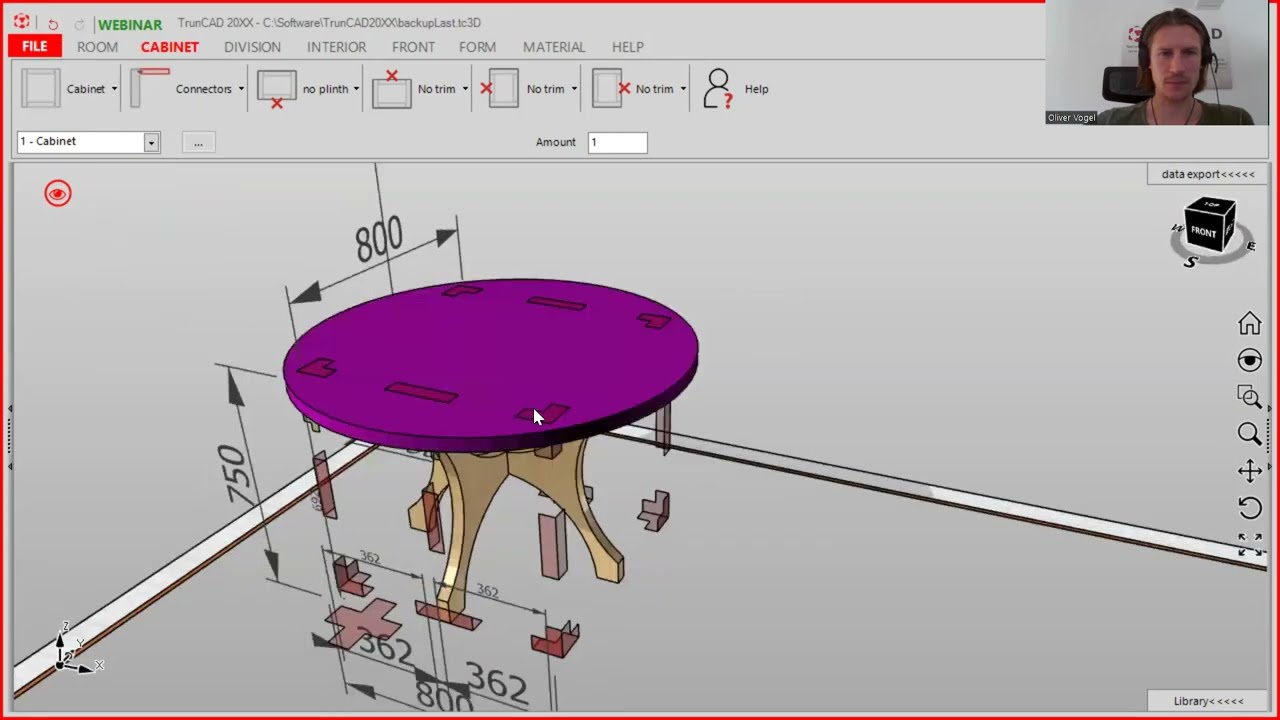This screenshot has height=720, width=1280.
Task: Expand the Connectors dropdown arrow
Action: point(241,89)
